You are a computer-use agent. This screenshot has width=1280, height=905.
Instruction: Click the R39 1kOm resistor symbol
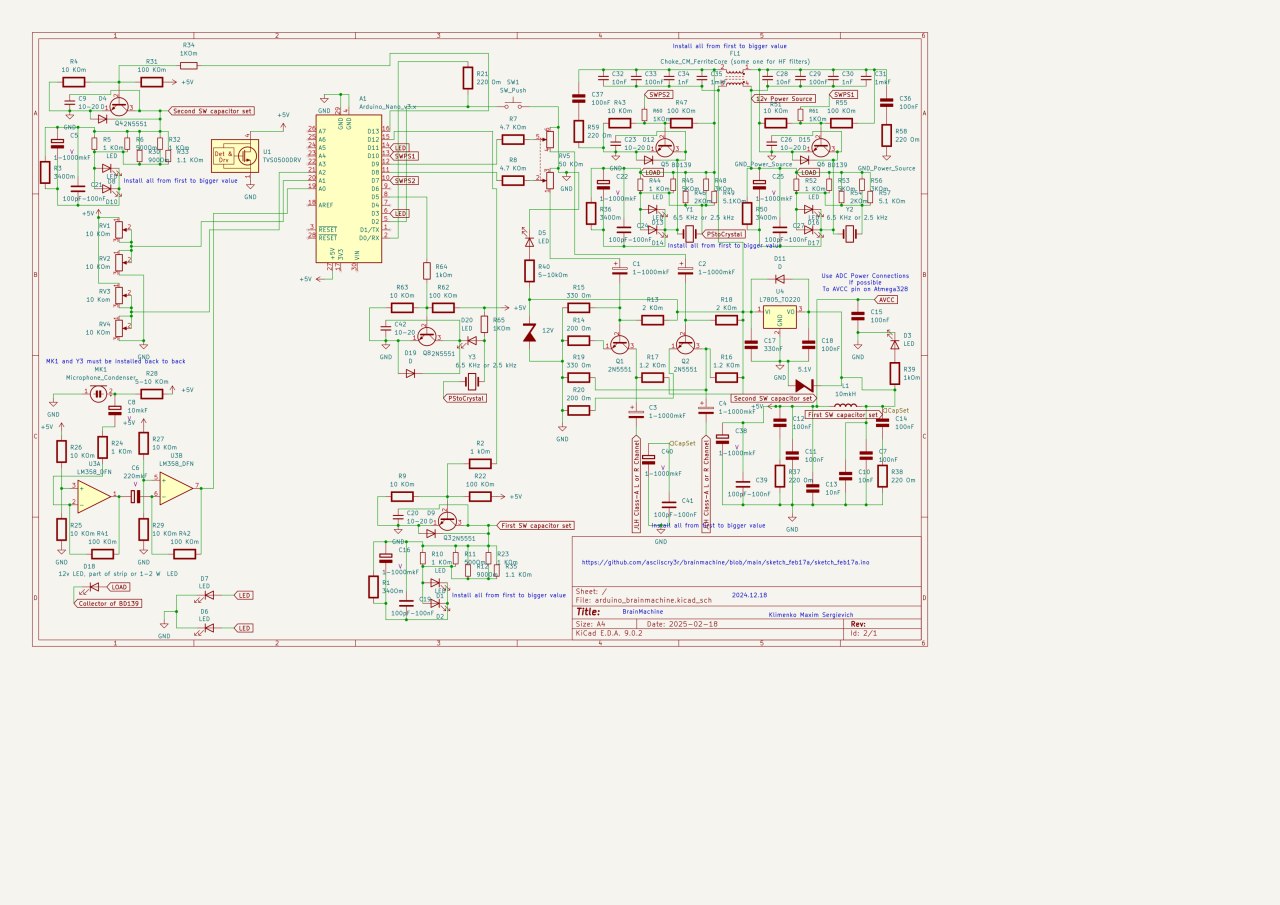pos(894,373)
